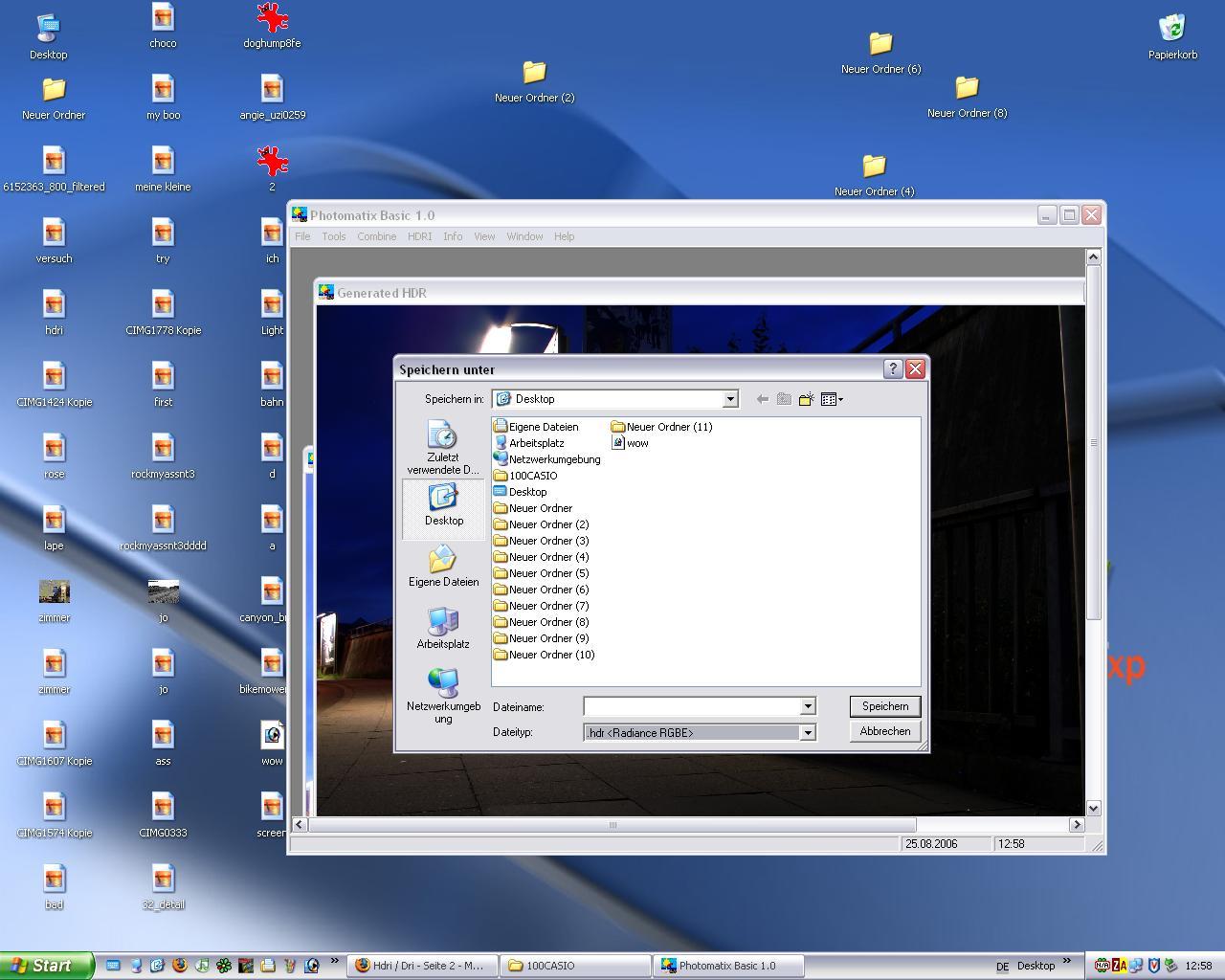Viewport: 1225px width, 980px height.
Task: Select Netzwerkumgebung in the file list
Action: pos(547,459)
